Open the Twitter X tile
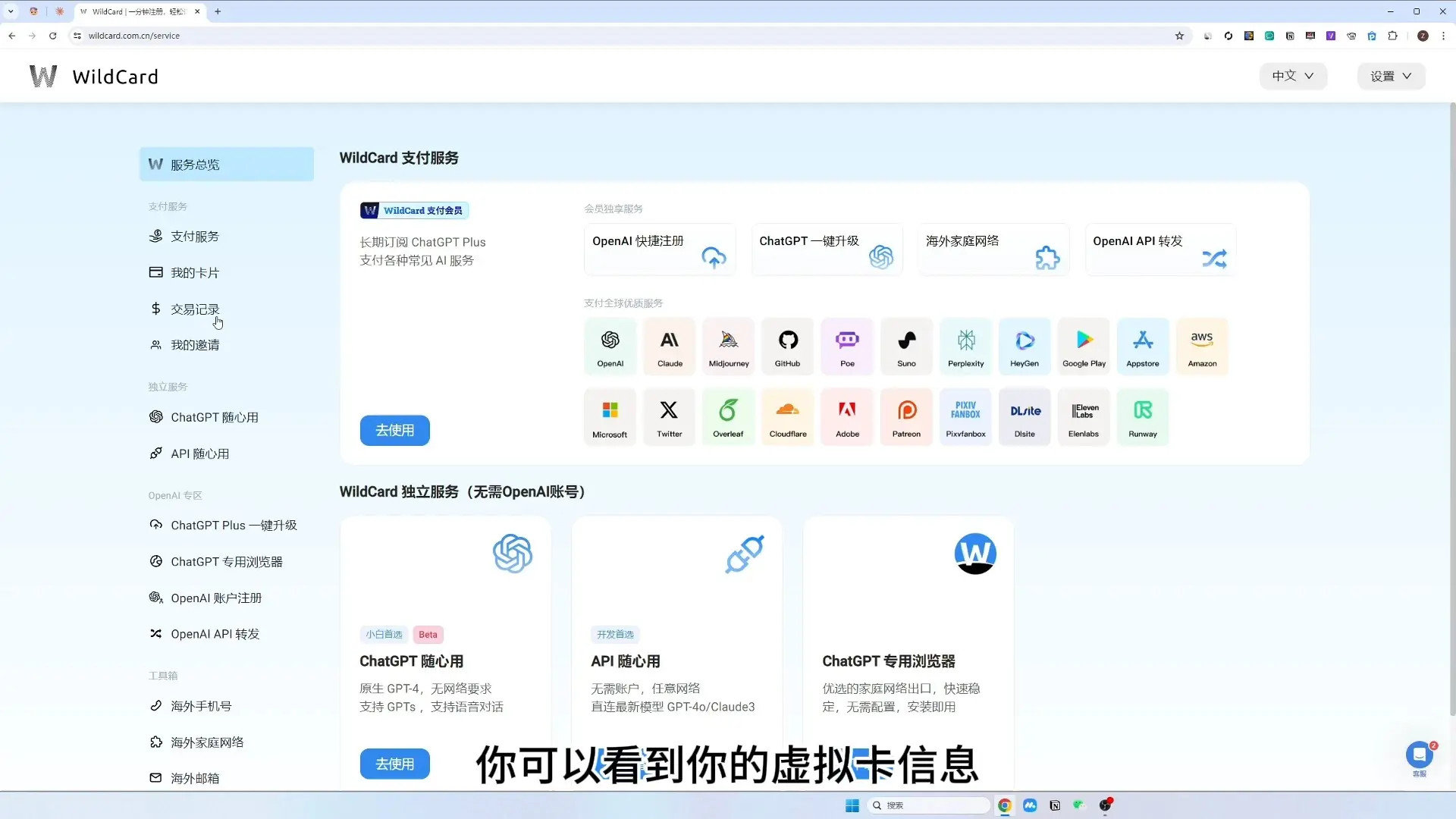 coord(670,417)
